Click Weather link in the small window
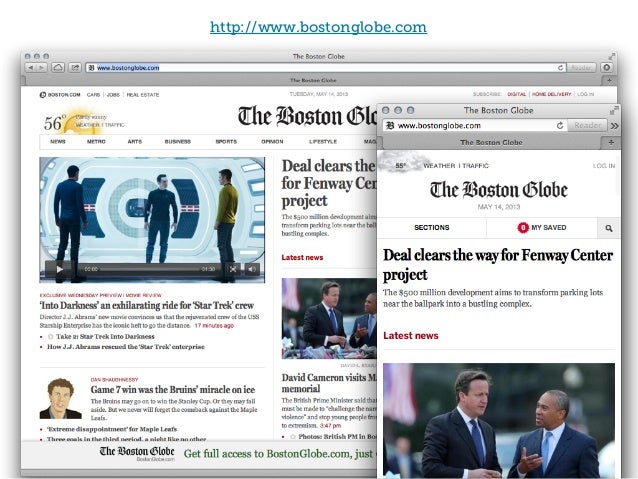Viewport: 638px width, 479px height. 439,166
